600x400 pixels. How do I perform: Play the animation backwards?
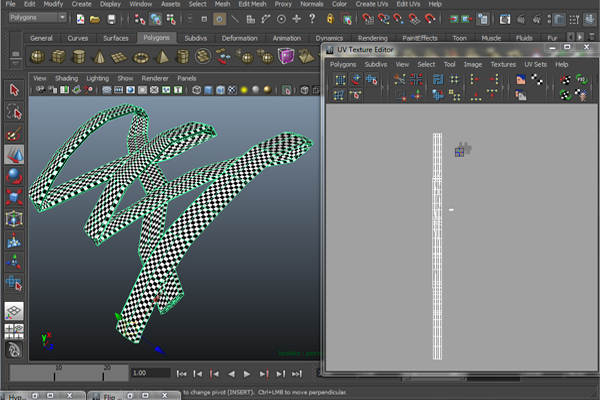pos(231,374)
